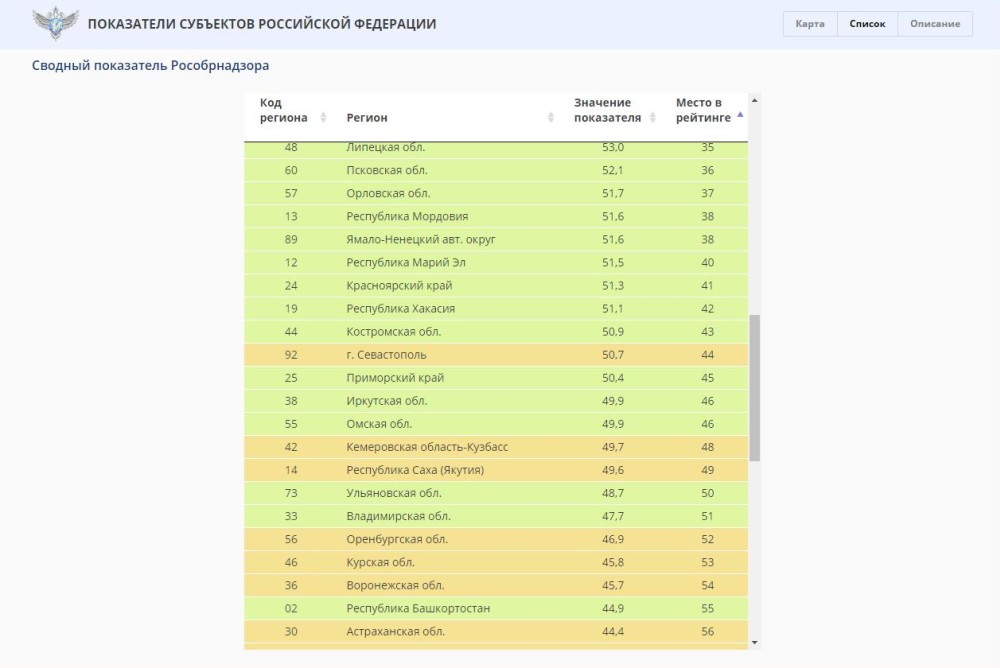
Task: Click the site title Показатели субъектов Российской Федерации
Action: click(262, 24)
